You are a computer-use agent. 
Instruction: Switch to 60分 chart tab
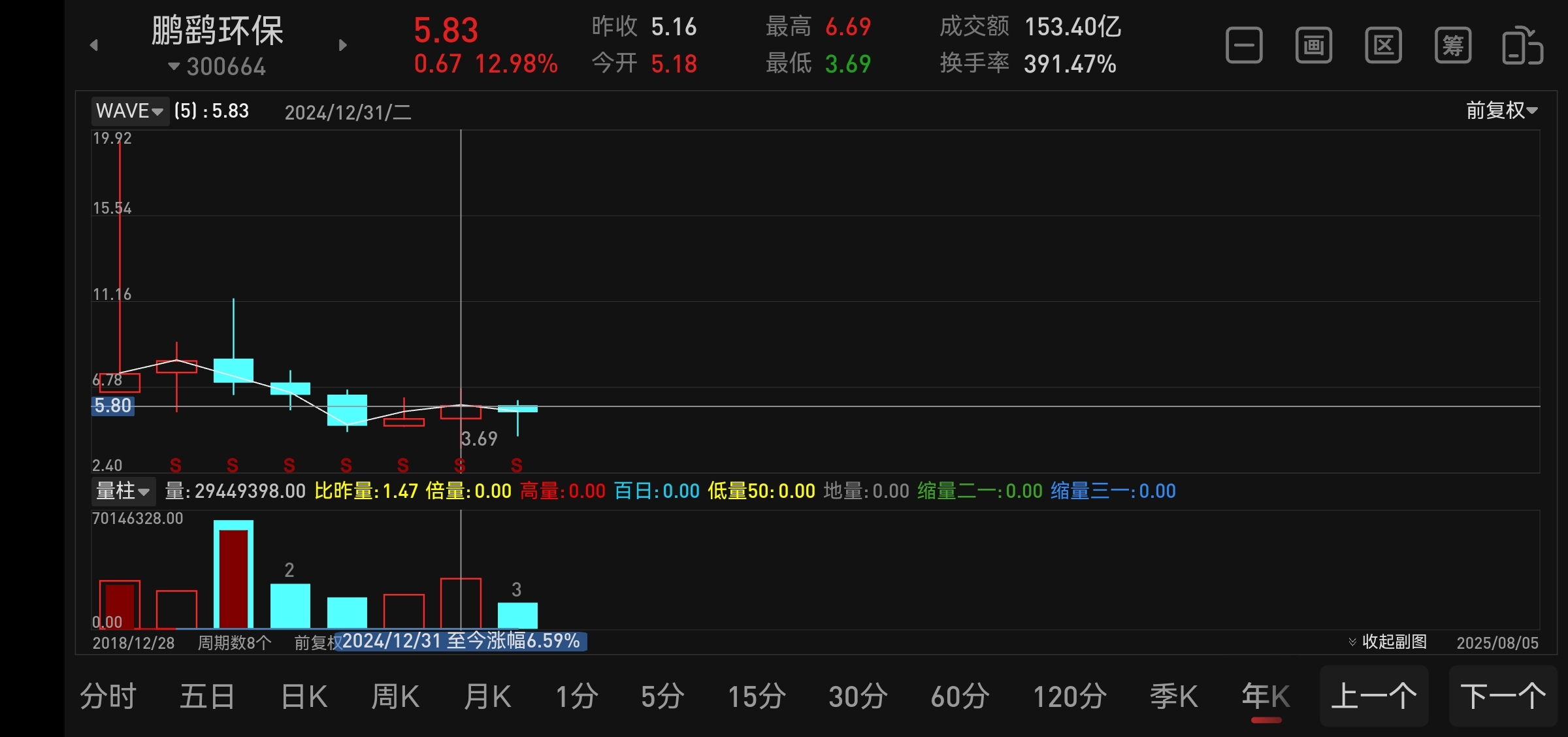click(x=960, y=696)
